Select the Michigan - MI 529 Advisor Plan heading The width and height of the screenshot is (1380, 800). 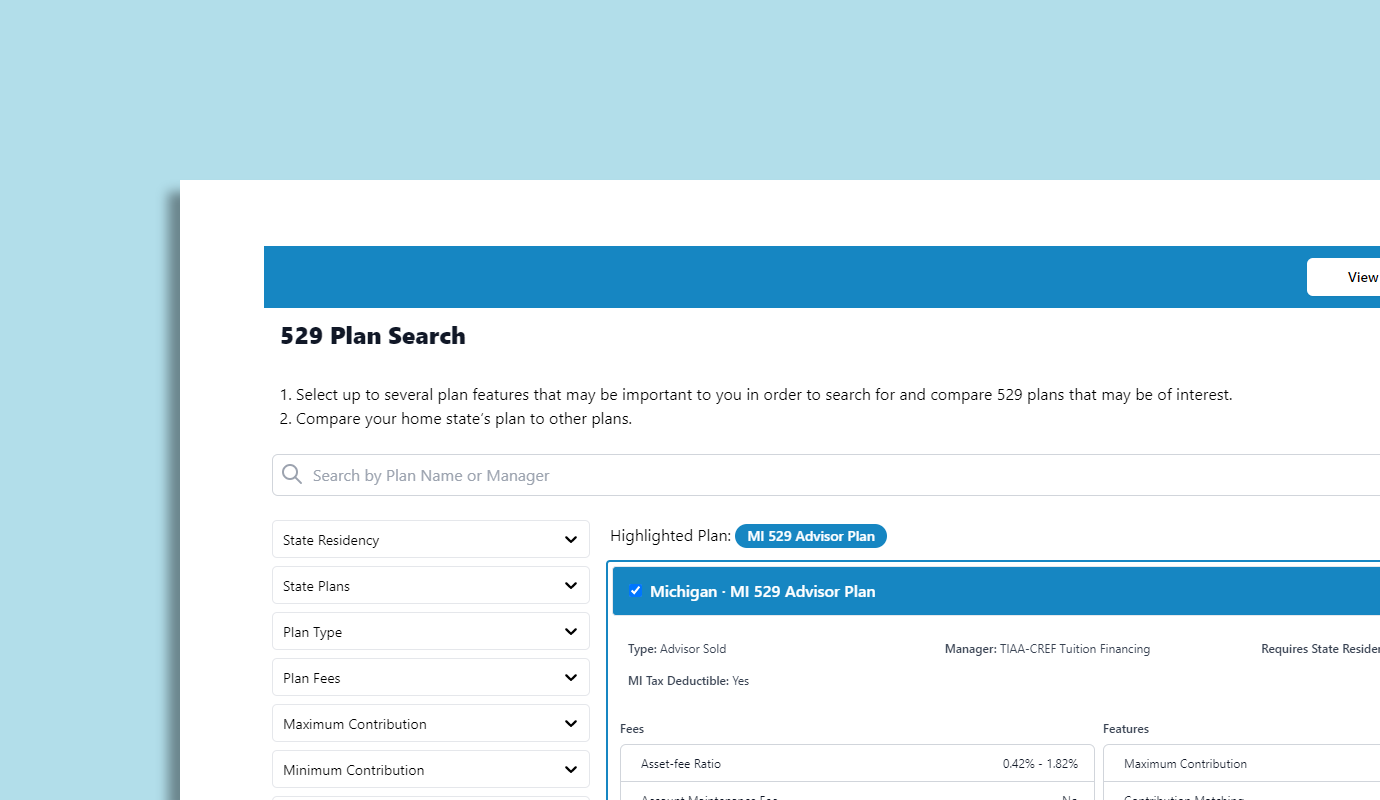763,591
